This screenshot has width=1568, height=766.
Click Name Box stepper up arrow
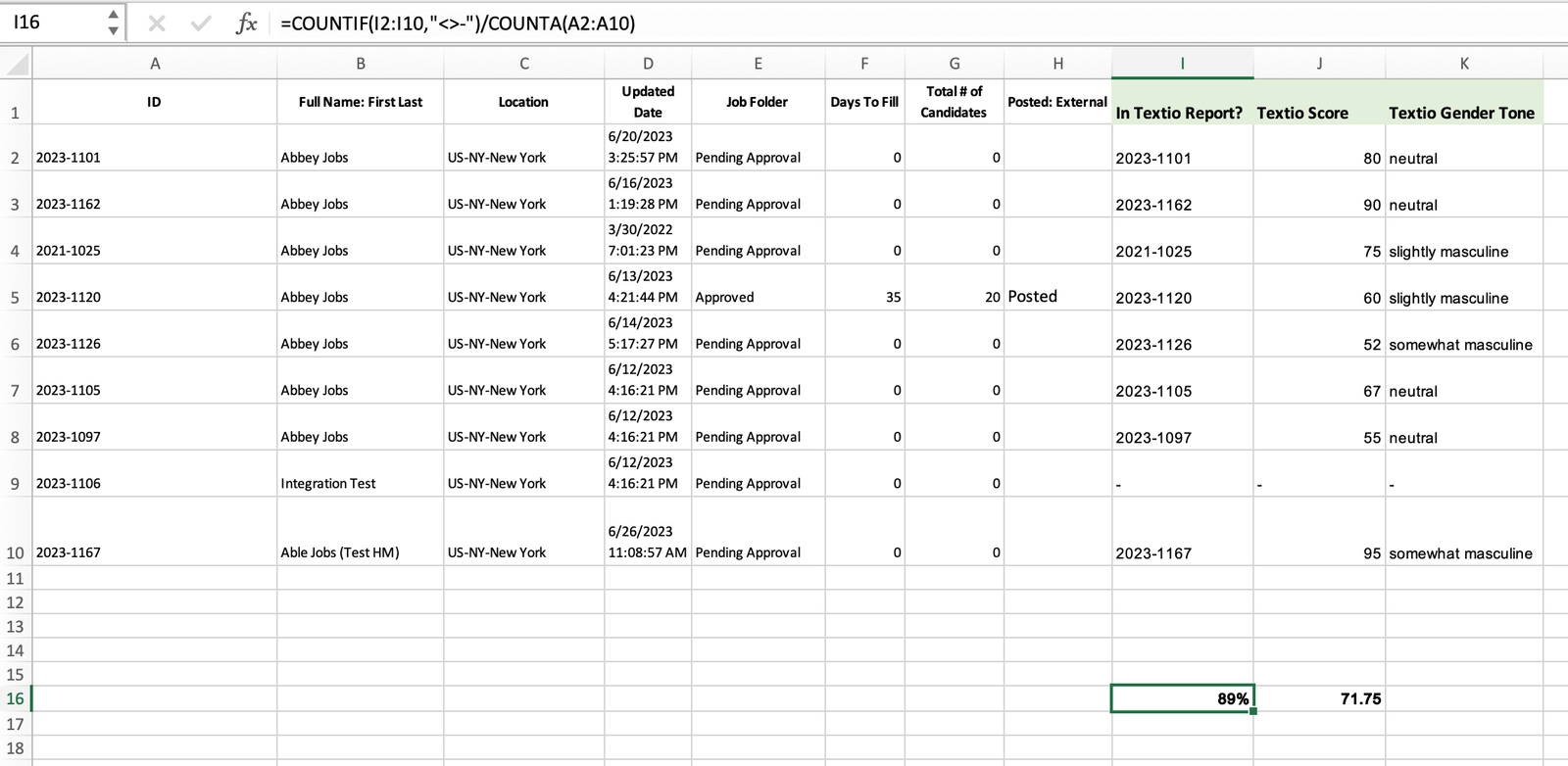[114, 15]
